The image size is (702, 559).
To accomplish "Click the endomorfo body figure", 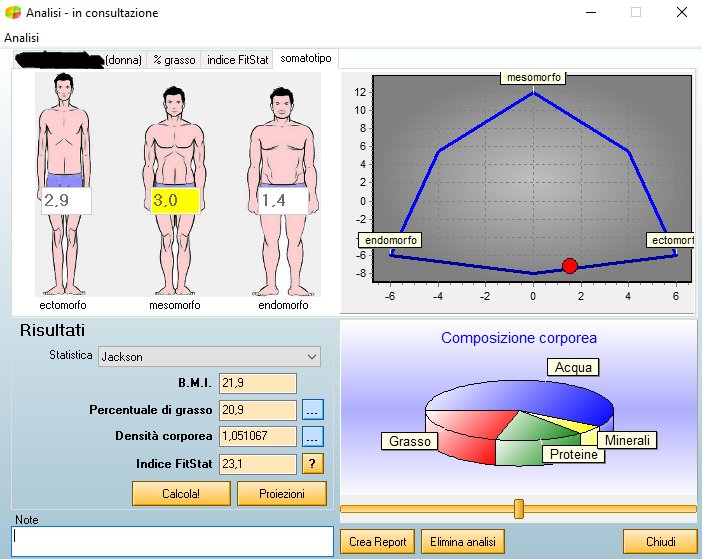I will pos(283,192).
